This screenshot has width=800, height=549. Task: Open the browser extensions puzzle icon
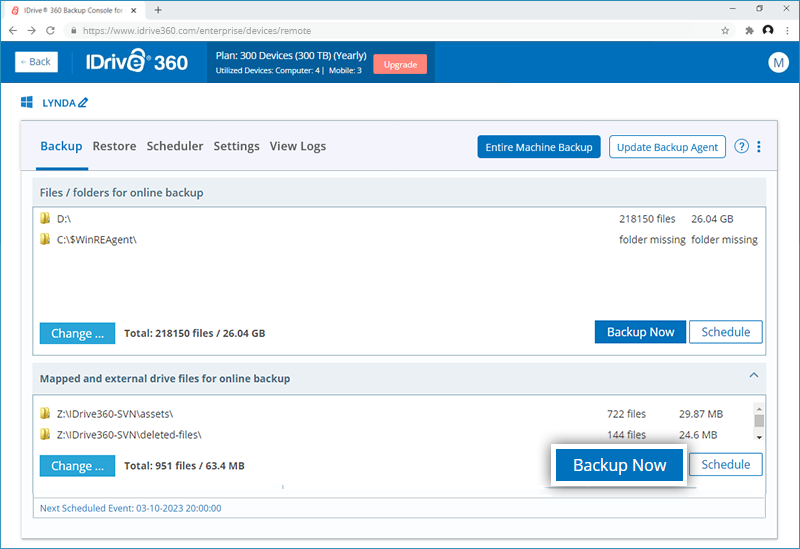click(749, 31)
